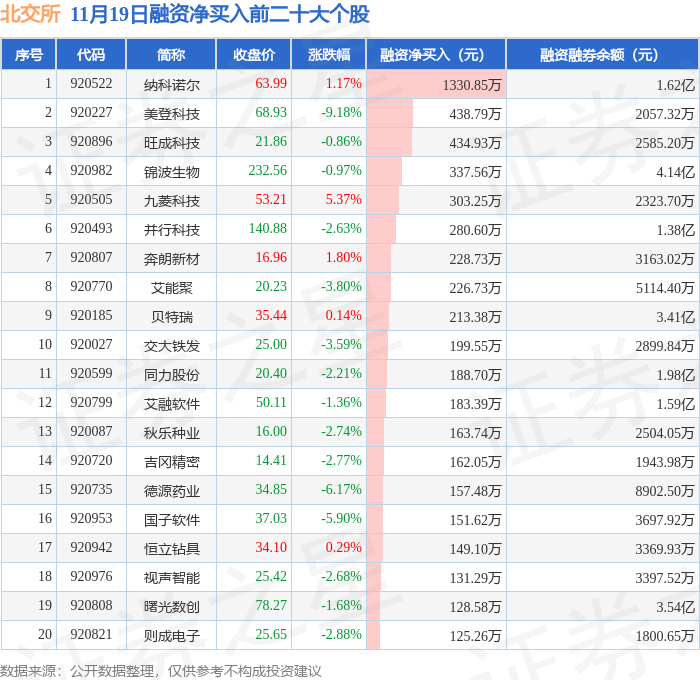The height and width of the screenshot is (680, 700).
Task: Select stock name 视声智能
Action: (x=171, y=578)
